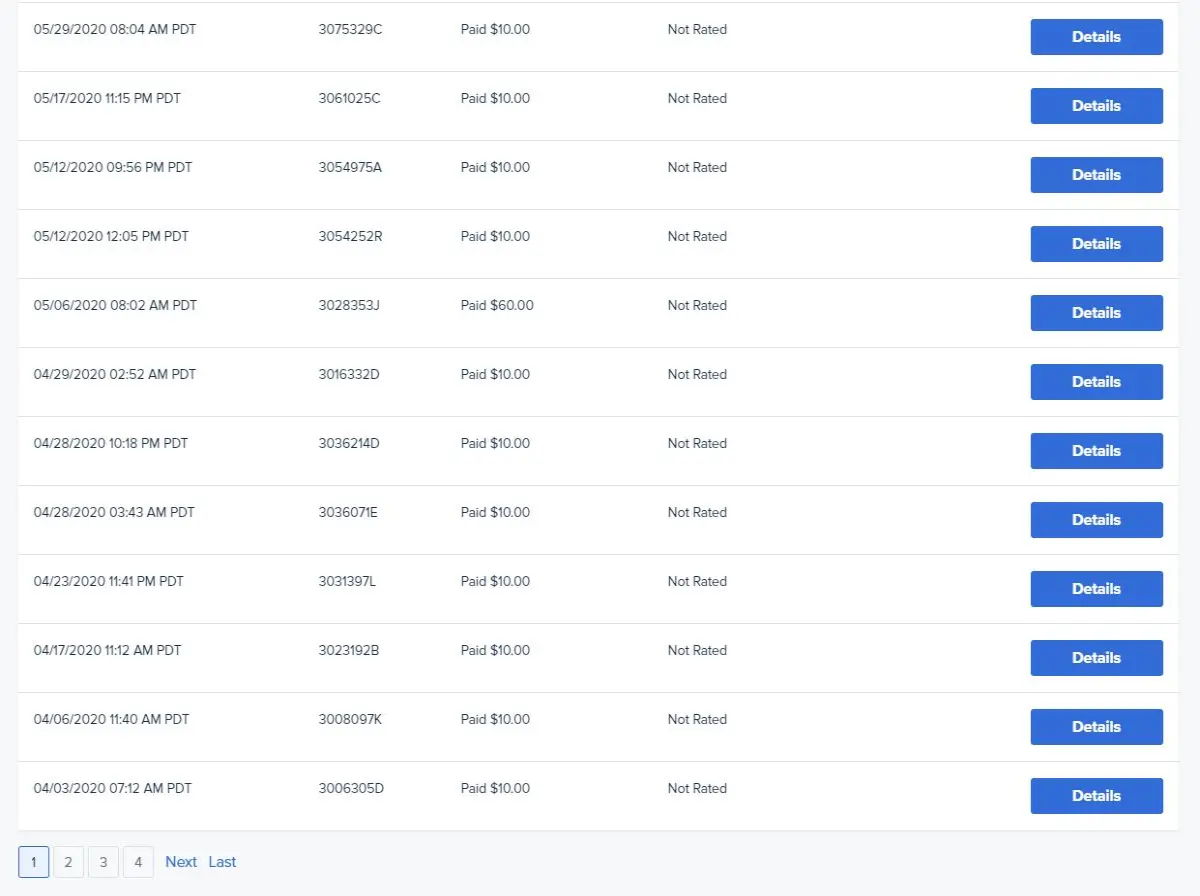Click Paid $10.00 in row 3006305D
The height and width of the screenshot is (896, 1200).
pyautogui.click(x=495, y=789)
